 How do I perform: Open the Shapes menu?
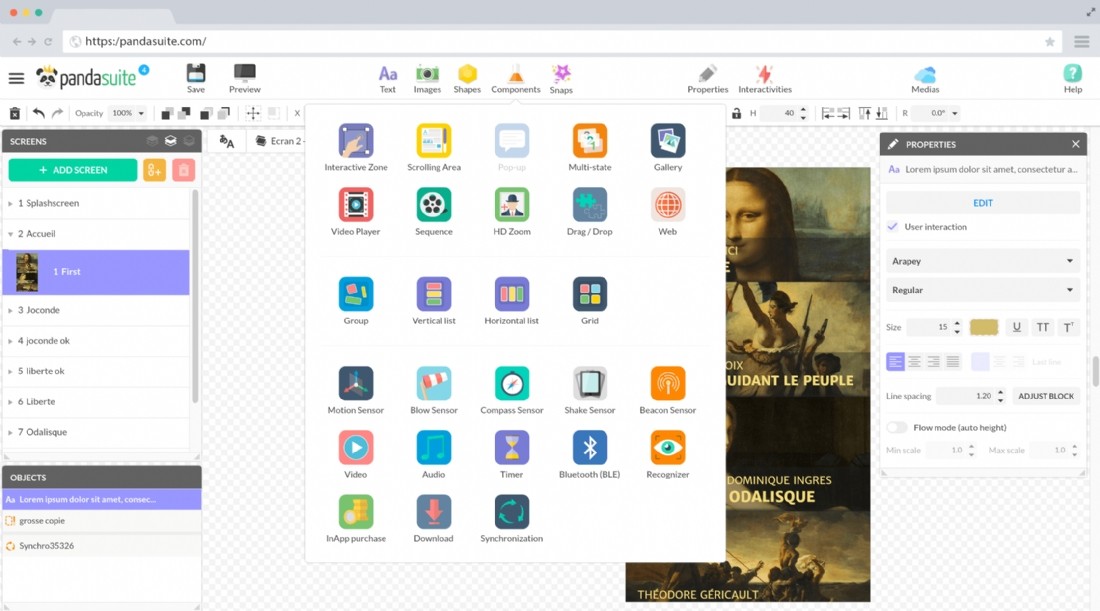467,79
